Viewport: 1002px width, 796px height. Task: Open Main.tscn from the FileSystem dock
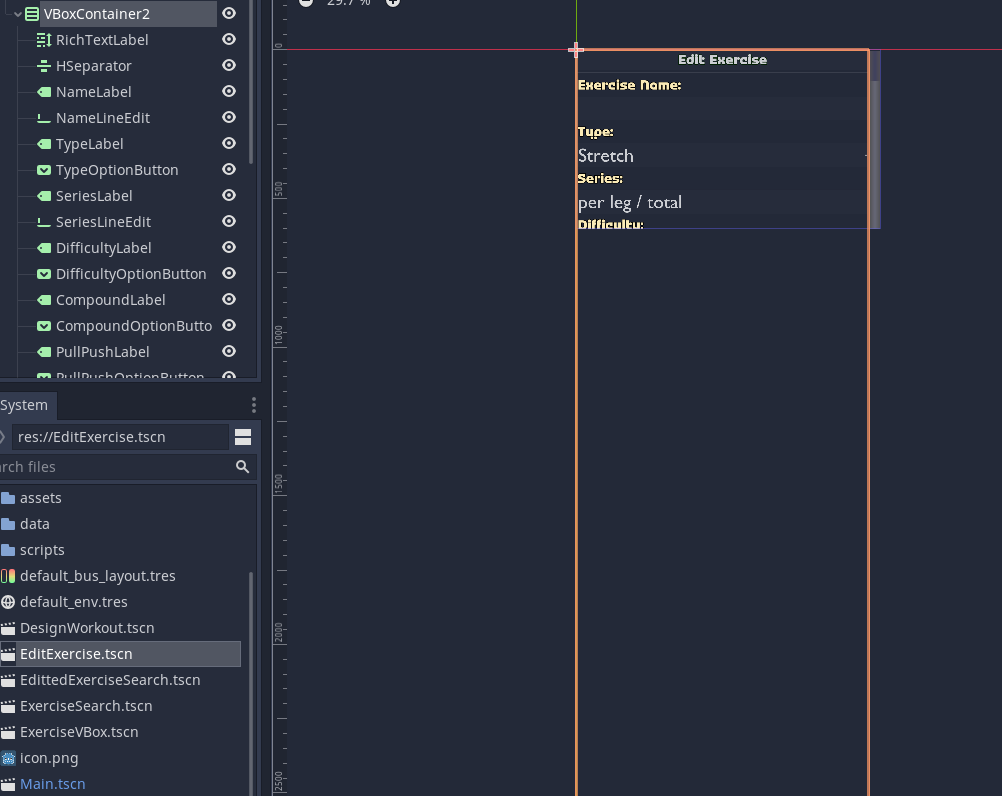51,783
